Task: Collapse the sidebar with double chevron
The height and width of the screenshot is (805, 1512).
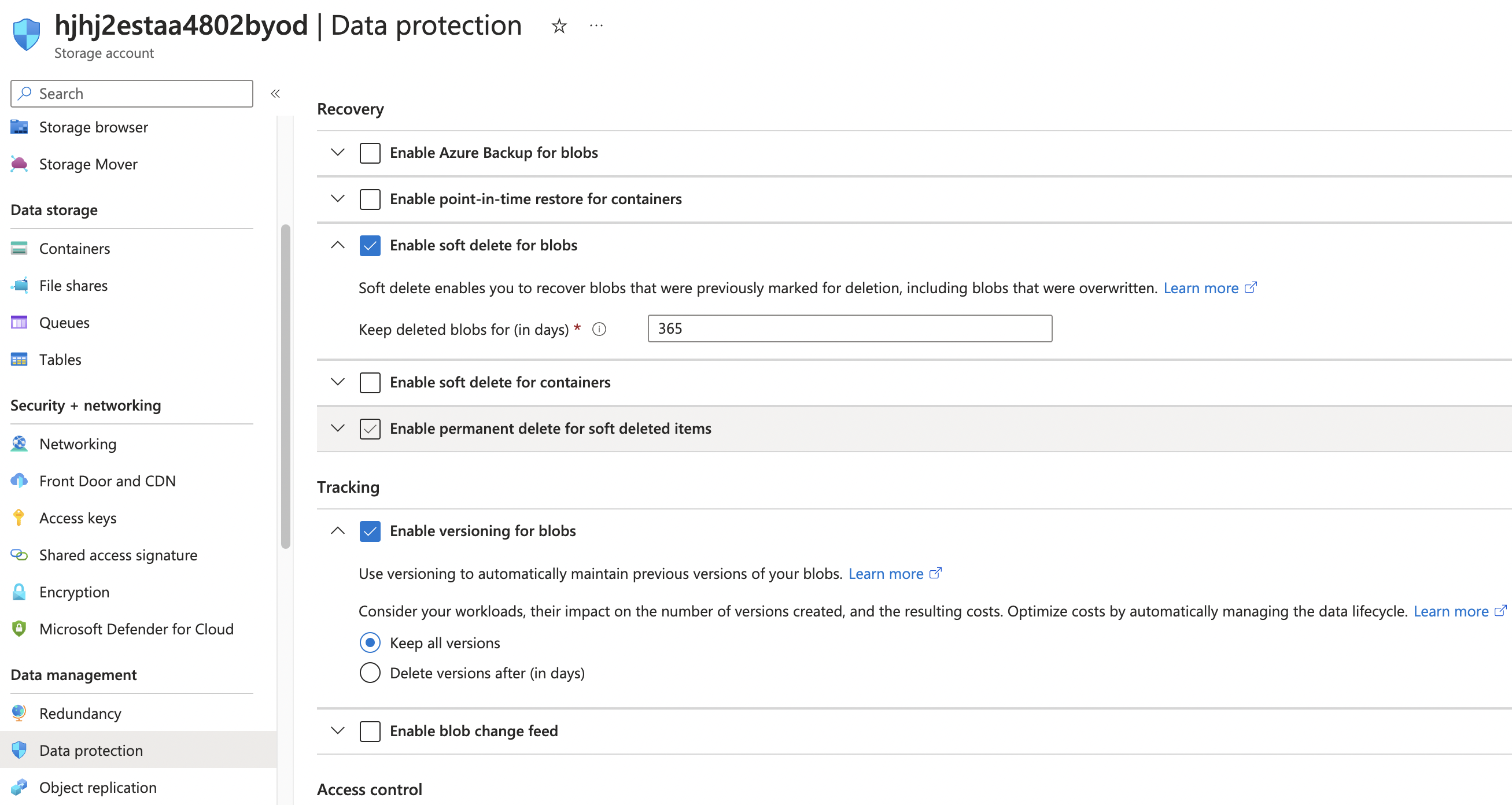Action: point(275,94)
